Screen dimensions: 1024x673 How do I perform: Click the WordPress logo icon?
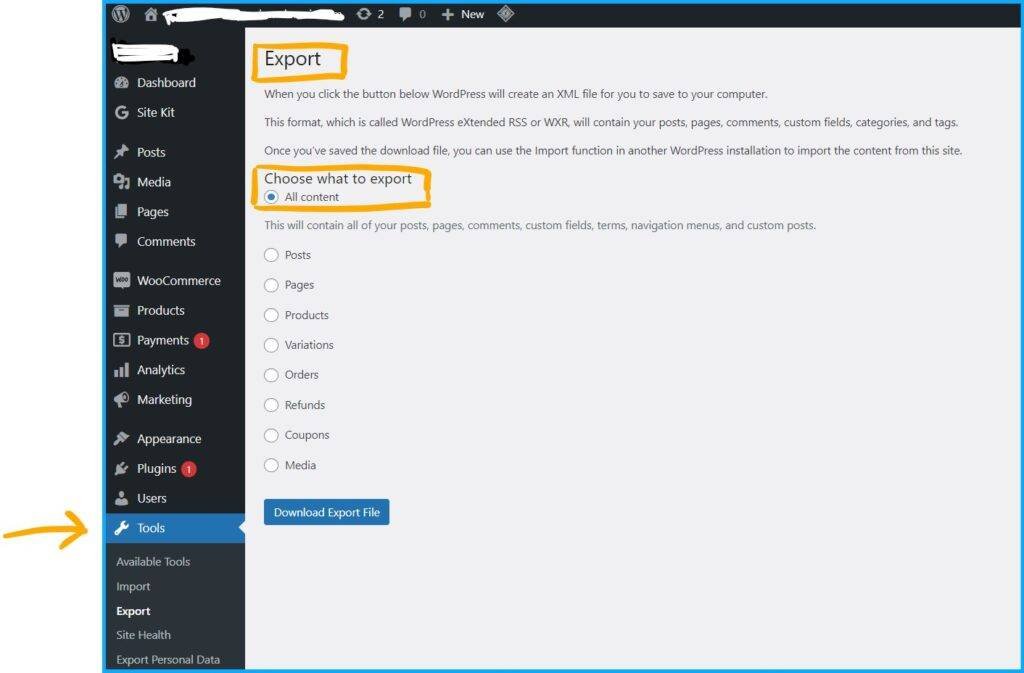[x=121, y=14]
